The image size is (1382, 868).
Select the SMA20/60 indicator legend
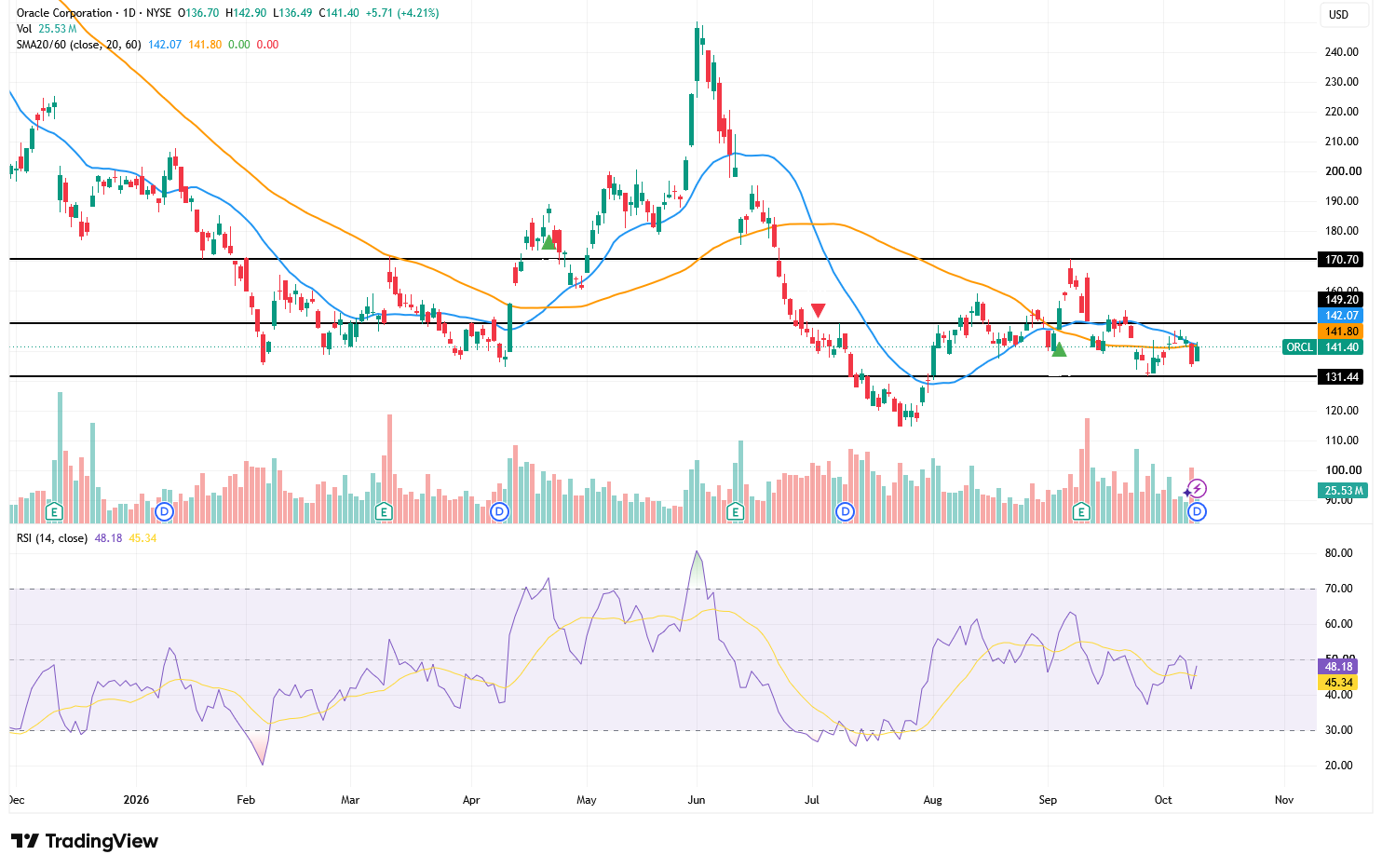tap(80, 45)
